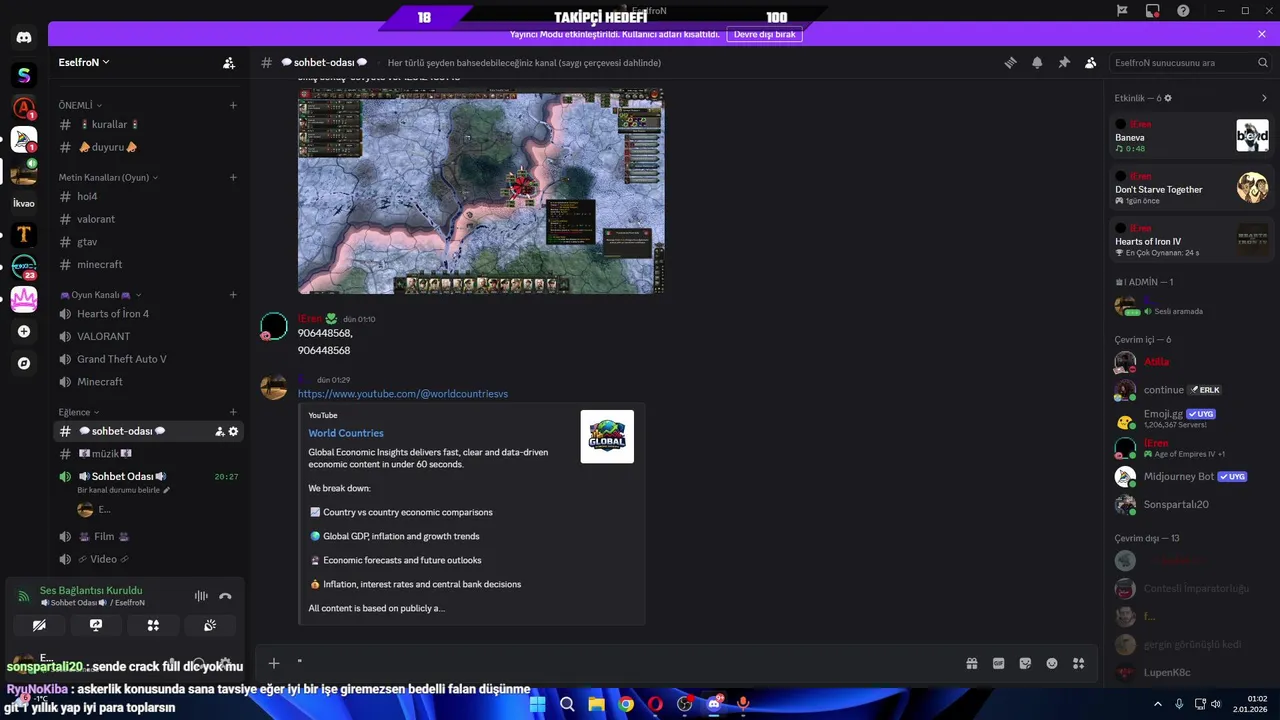Click invite icon on sohbet-odası channel
Image resolution: width=1280 pixels, height=720 pixels.
(x=219, y=431)
